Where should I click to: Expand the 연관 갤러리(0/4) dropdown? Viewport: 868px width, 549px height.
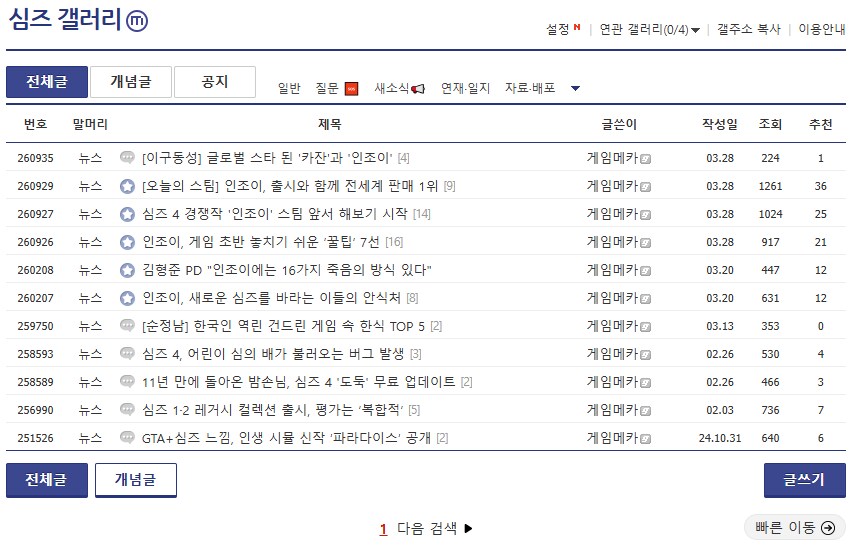coord(695,30)
